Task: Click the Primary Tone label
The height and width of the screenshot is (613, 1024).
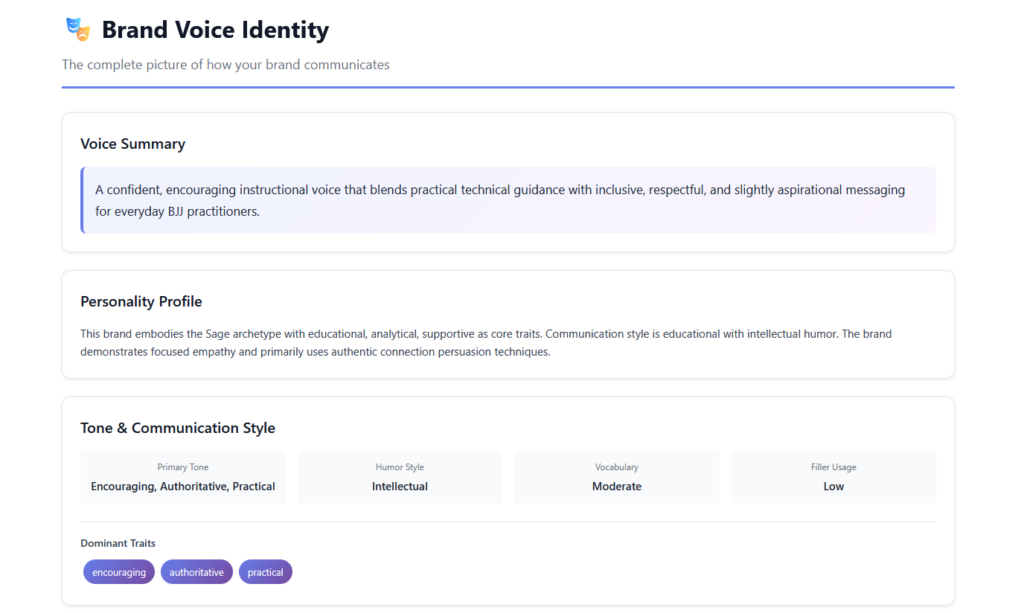Action: coord(183,467)
